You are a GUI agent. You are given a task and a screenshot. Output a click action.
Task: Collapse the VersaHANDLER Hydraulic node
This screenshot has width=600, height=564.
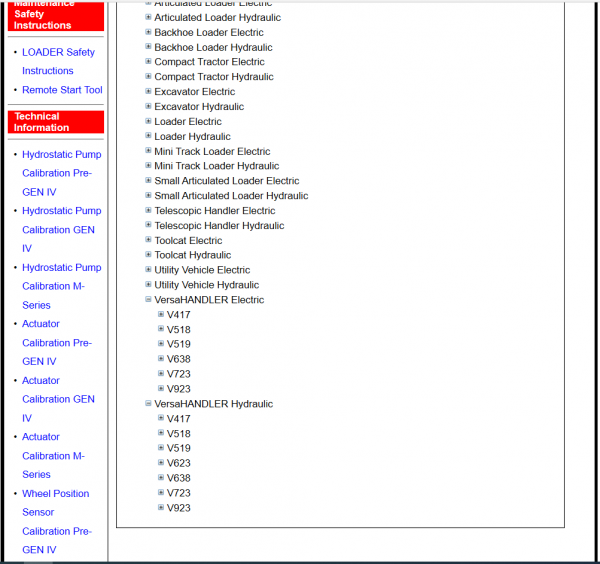point(148,403)
